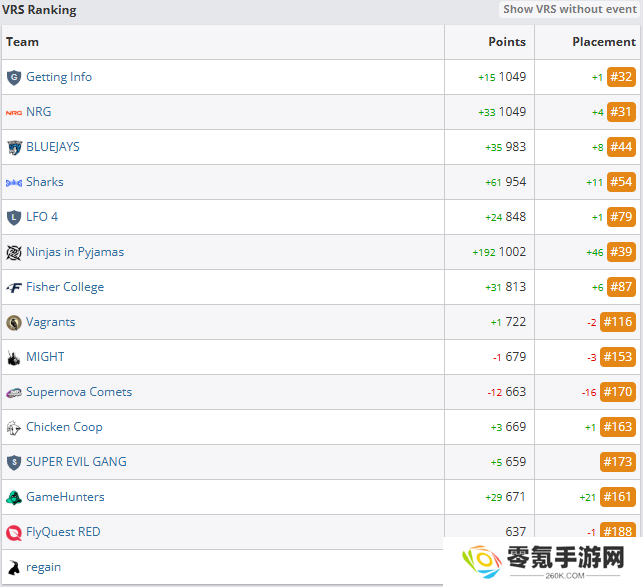Screen dimensions: 643x587
Task: Open the Getting Info team link
Action: [x=59, y=77]
